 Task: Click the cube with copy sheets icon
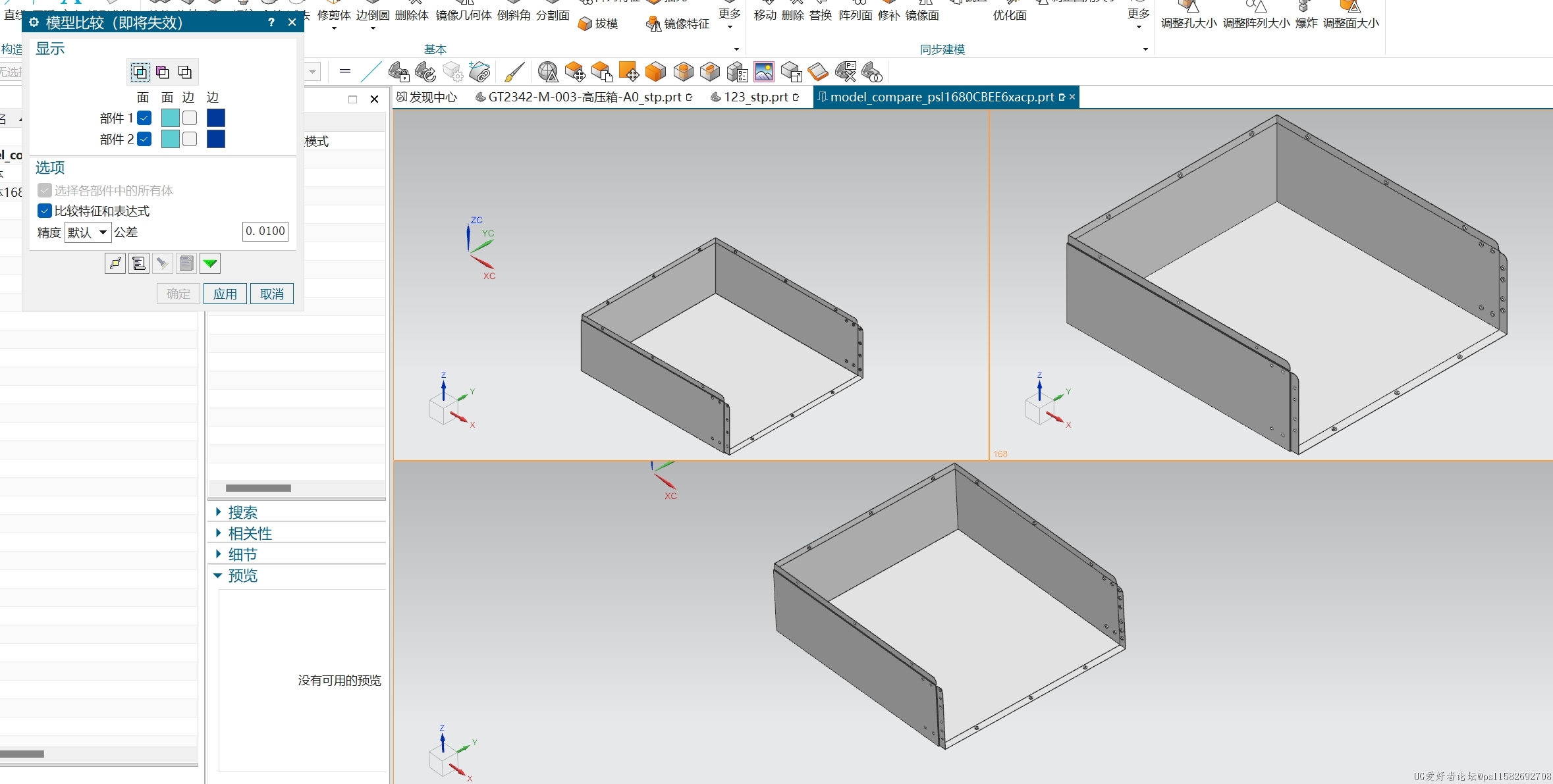(x=602, y=71)
